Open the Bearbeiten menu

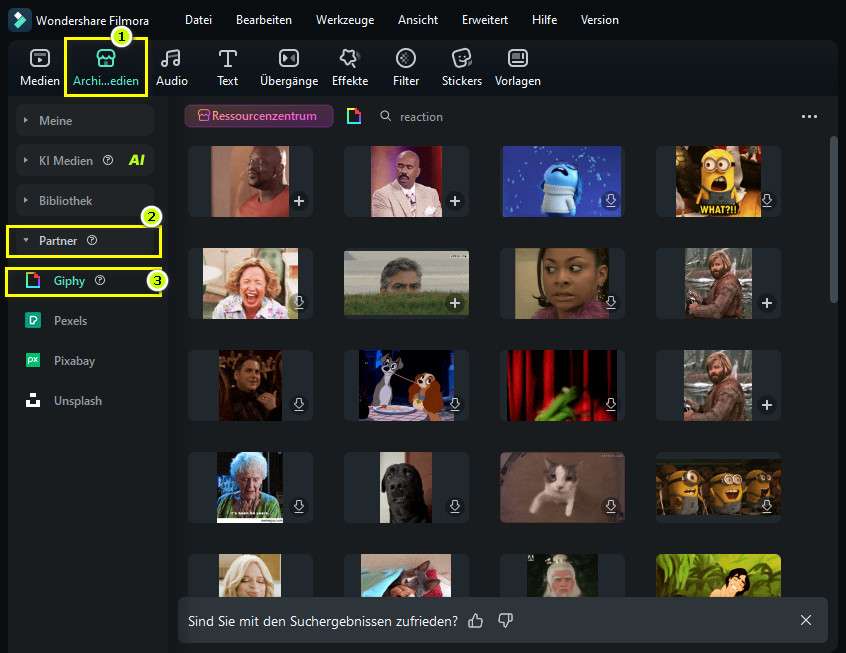(x=264, y=20)
